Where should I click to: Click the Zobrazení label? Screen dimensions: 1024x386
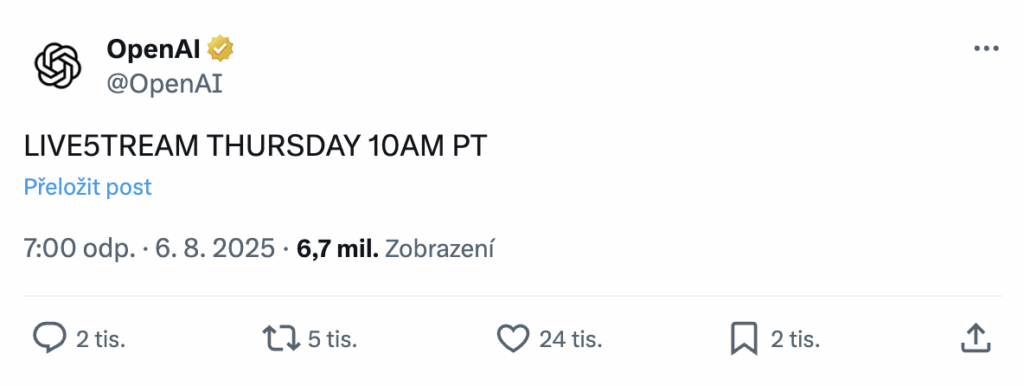[x=440, y=249]
